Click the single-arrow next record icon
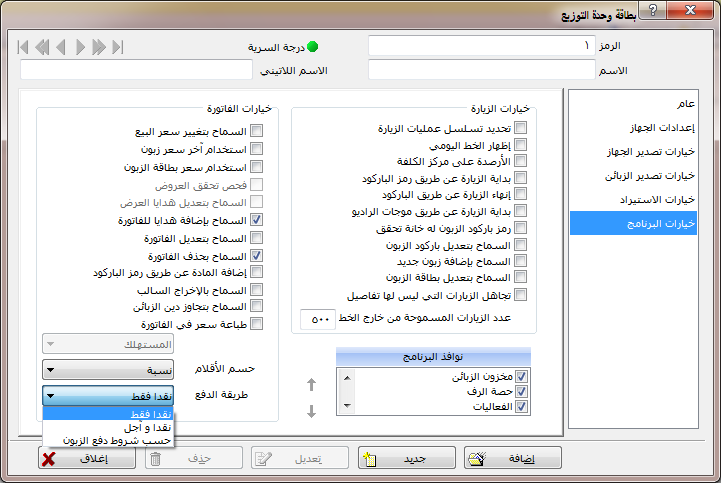Viewport: 721px width, 483px height. point(80,46)
